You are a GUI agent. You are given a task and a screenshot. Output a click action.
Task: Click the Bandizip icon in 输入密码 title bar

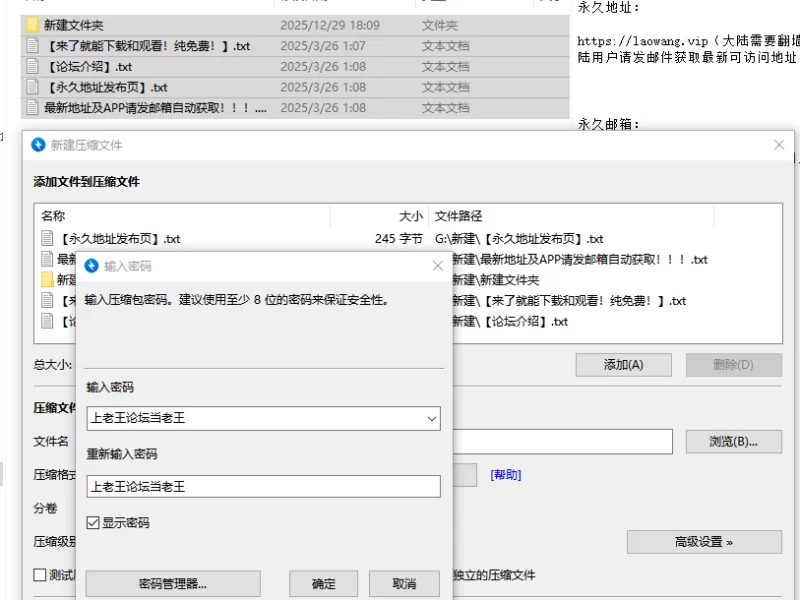coord(92,266)
